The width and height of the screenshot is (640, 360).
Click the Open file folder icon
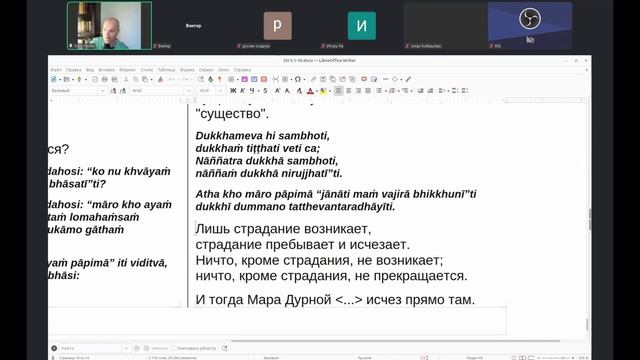[66, 79]
